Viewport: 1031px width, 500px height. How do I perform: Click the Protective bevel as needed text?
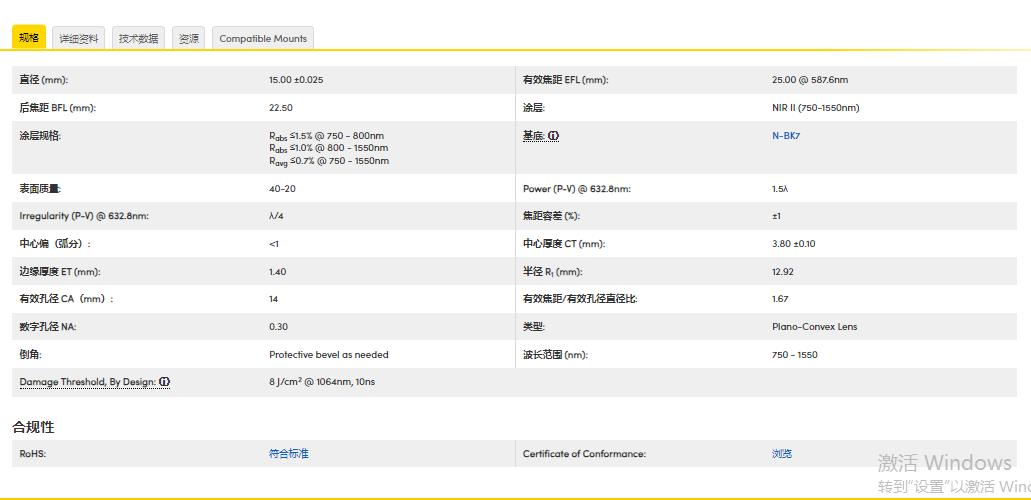tap(329, 355)
